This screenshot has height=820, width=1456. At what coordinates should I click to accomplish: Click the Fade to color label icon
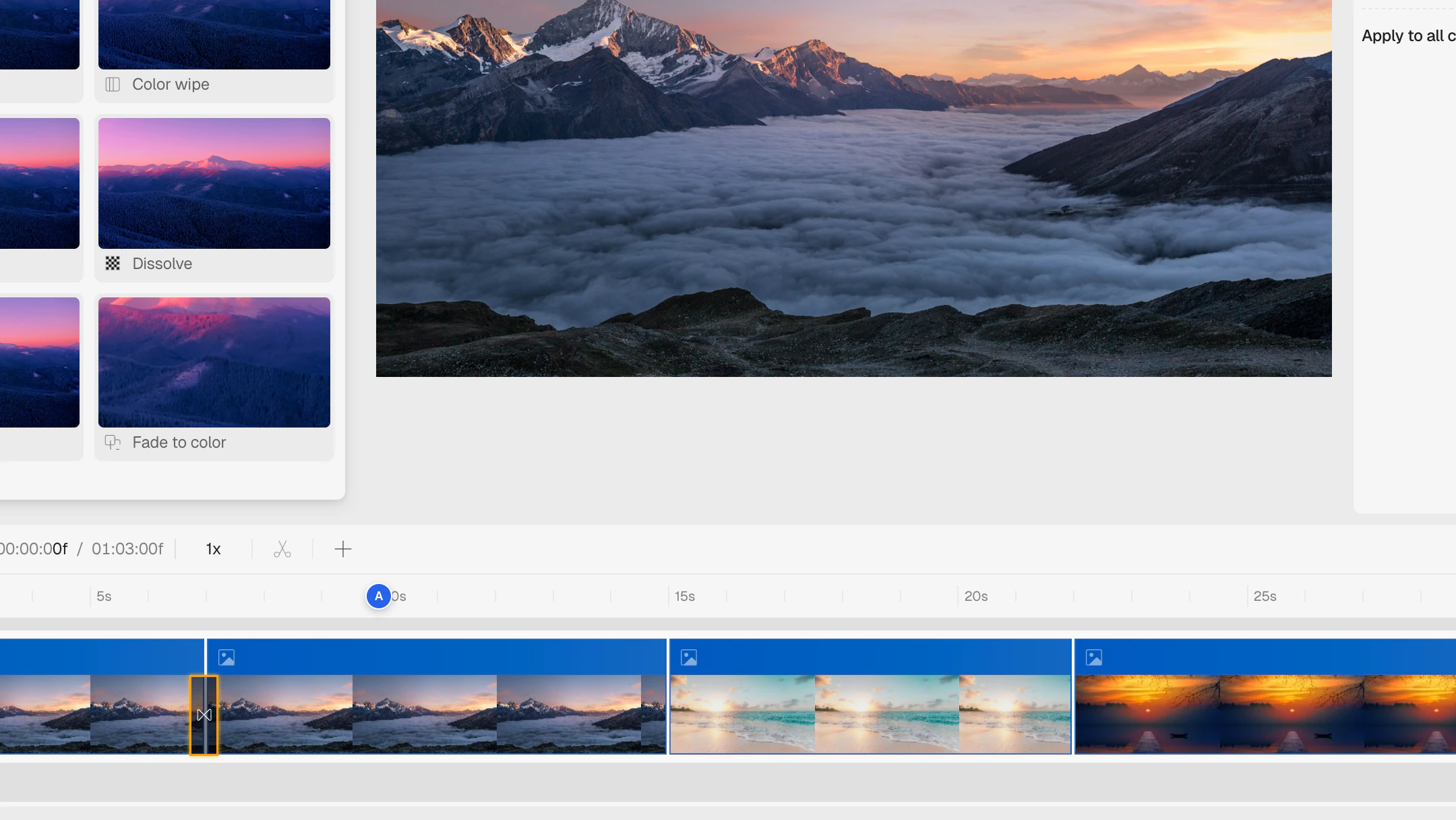[x=113, y=442]
